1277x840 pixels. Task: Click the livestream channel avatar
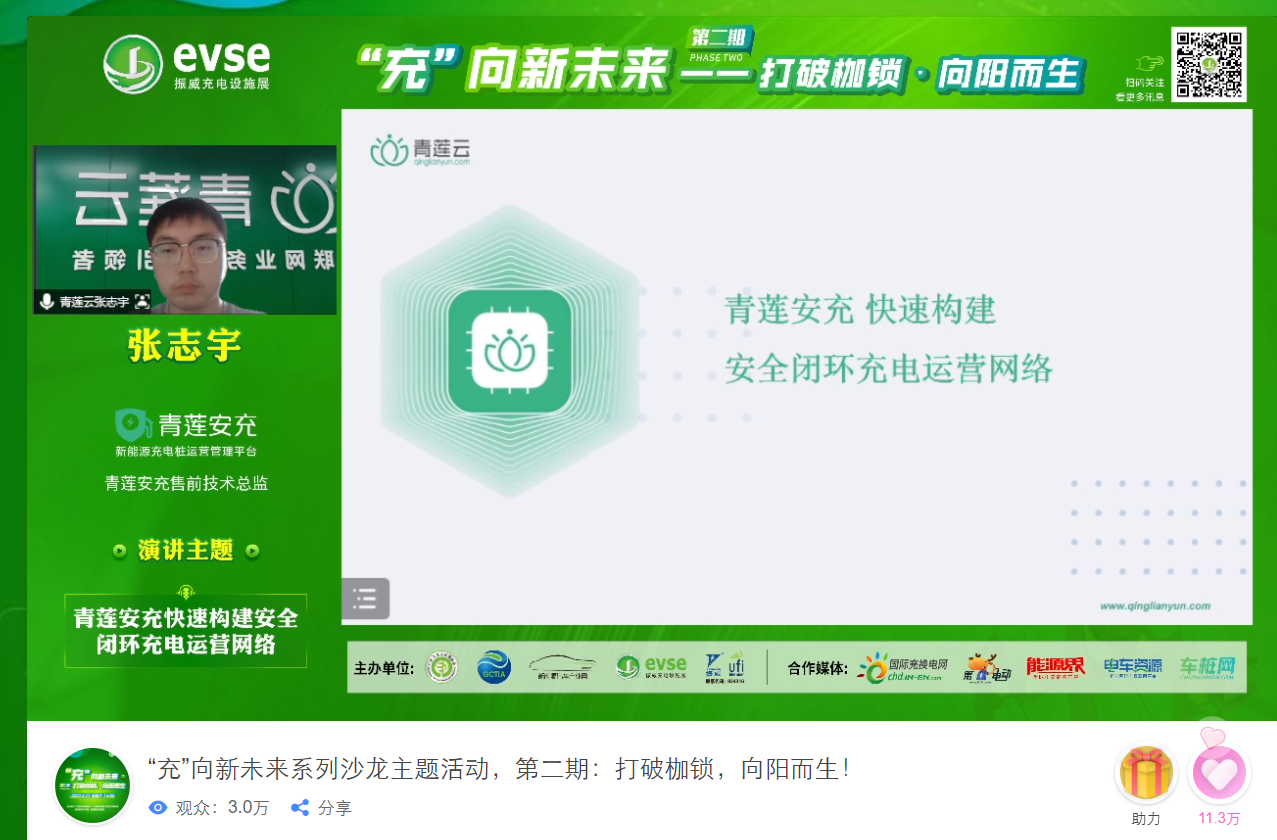[92, 784]
